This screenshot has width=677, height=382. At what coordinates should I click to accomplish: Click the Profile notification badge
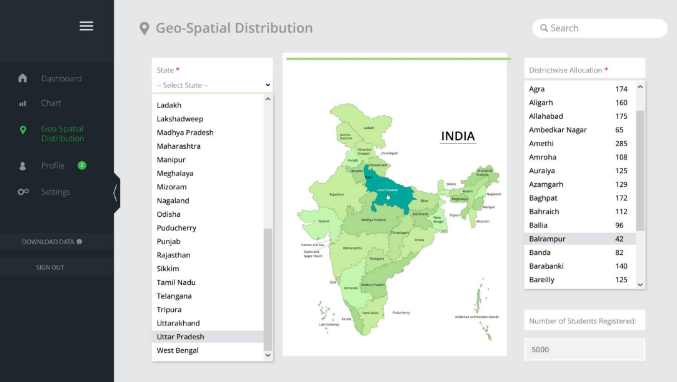tap(82, 165)
